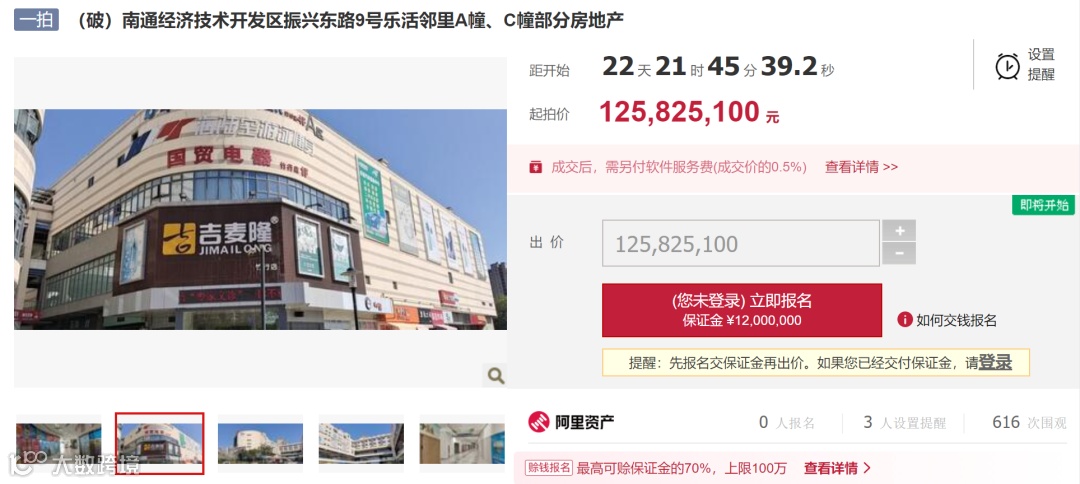
Task: Decrease bid with the minus stepper
Action: [899, 253]
